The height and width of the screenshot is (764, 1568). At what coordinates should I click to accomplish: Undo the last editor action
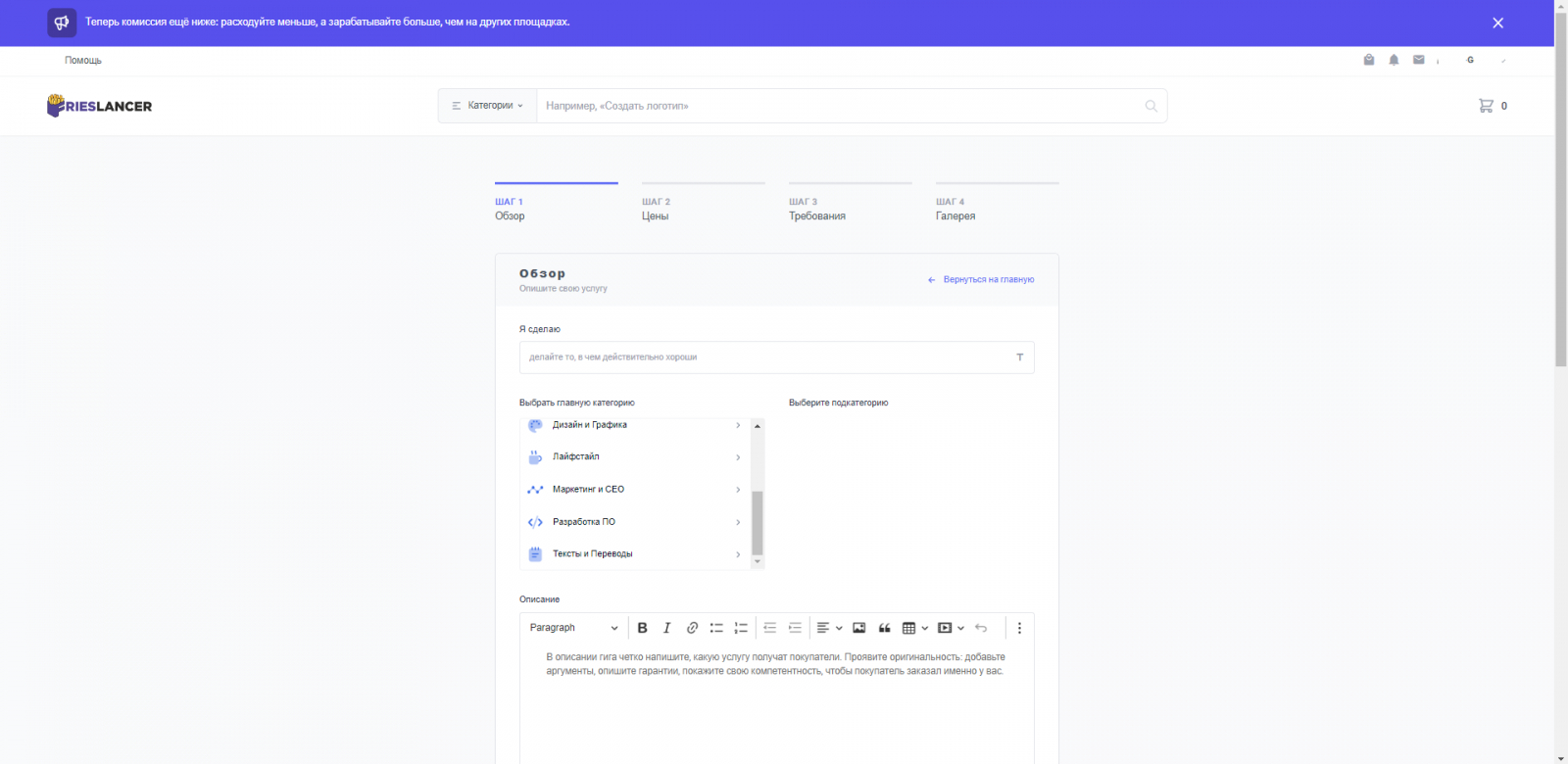click(981, 628)
